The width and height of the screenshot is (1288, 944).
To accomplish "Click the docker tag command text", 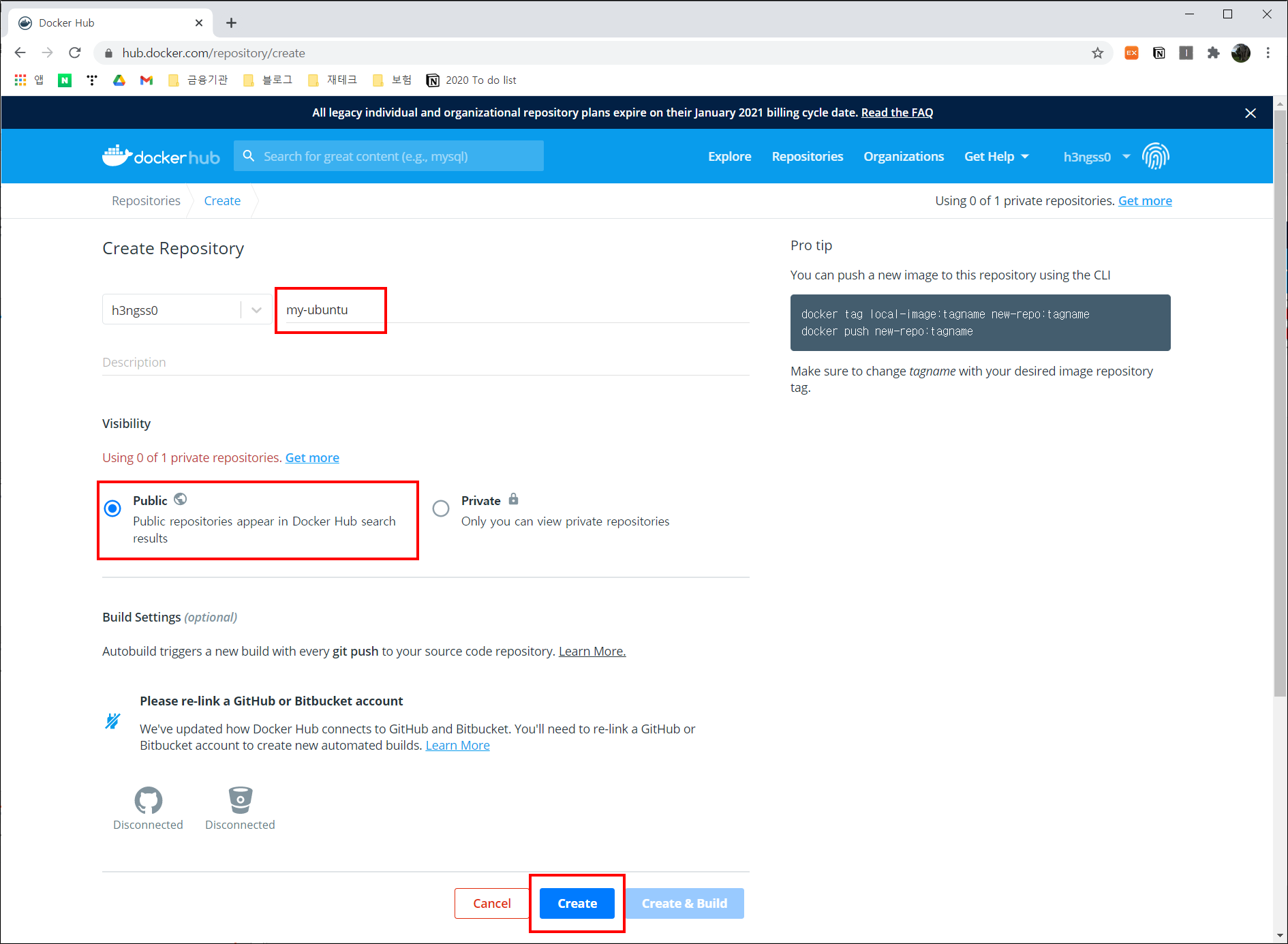I will [x=945, y=314].
